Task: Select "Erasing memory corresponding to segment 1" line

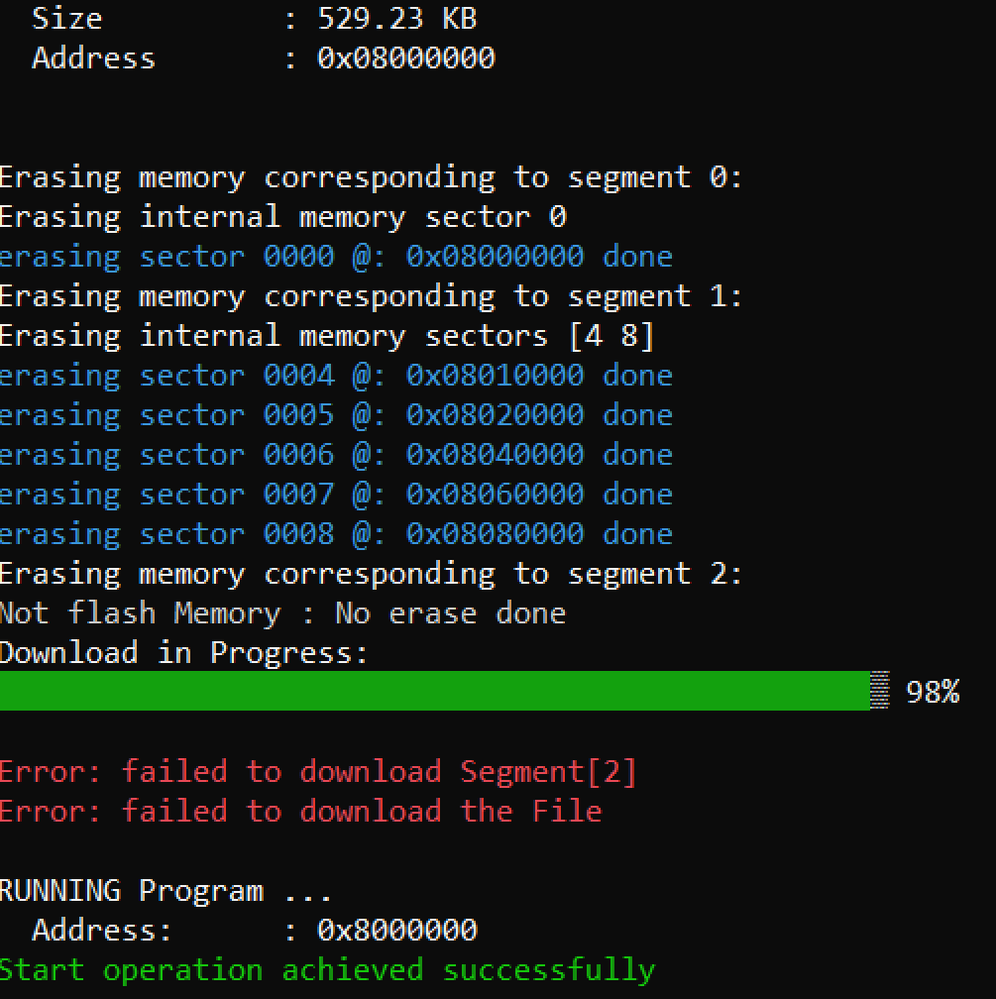Action: tap(371, 297)
